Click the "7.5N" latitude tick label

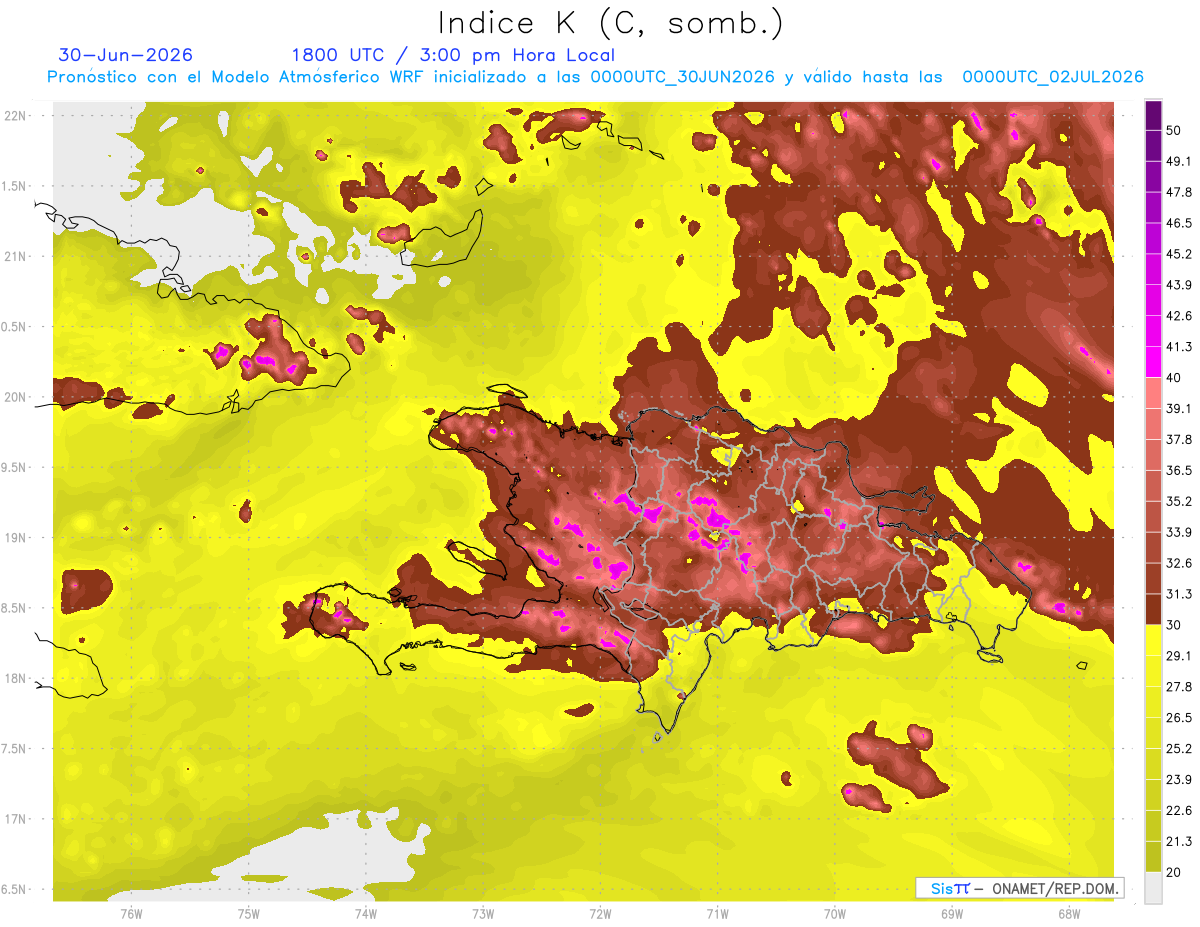pyautogui.click(x=14, y=748)
